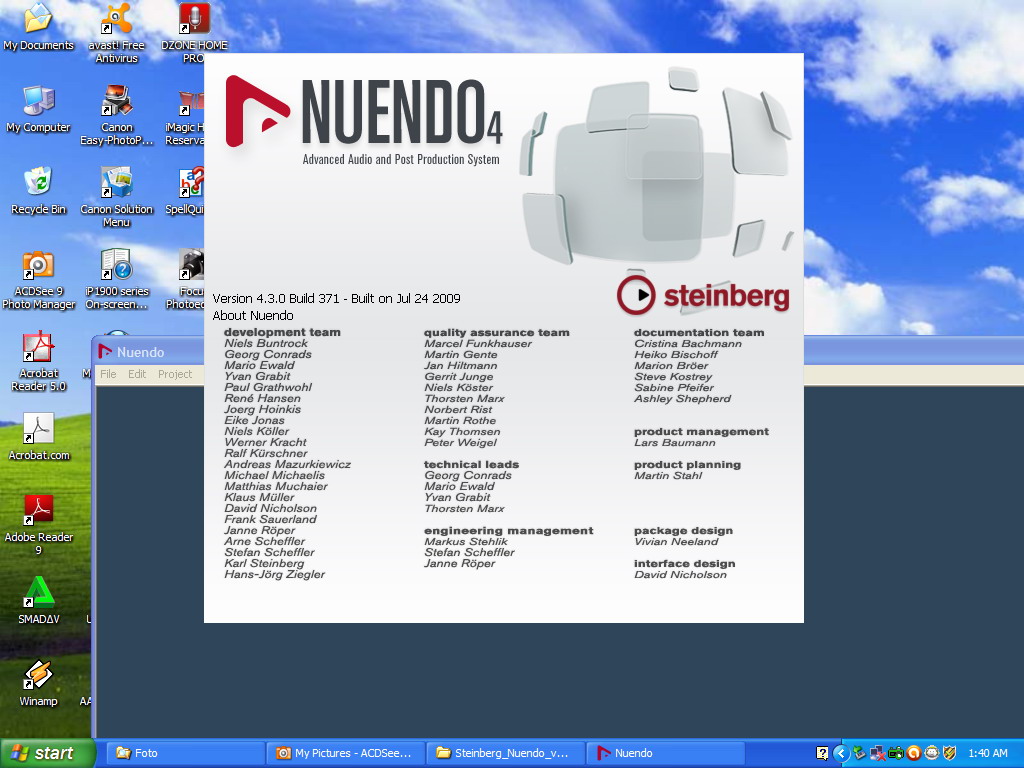Click Hans-Jörg Ziegler credit name
The image size is (1024, 768).
coord(274,574)
